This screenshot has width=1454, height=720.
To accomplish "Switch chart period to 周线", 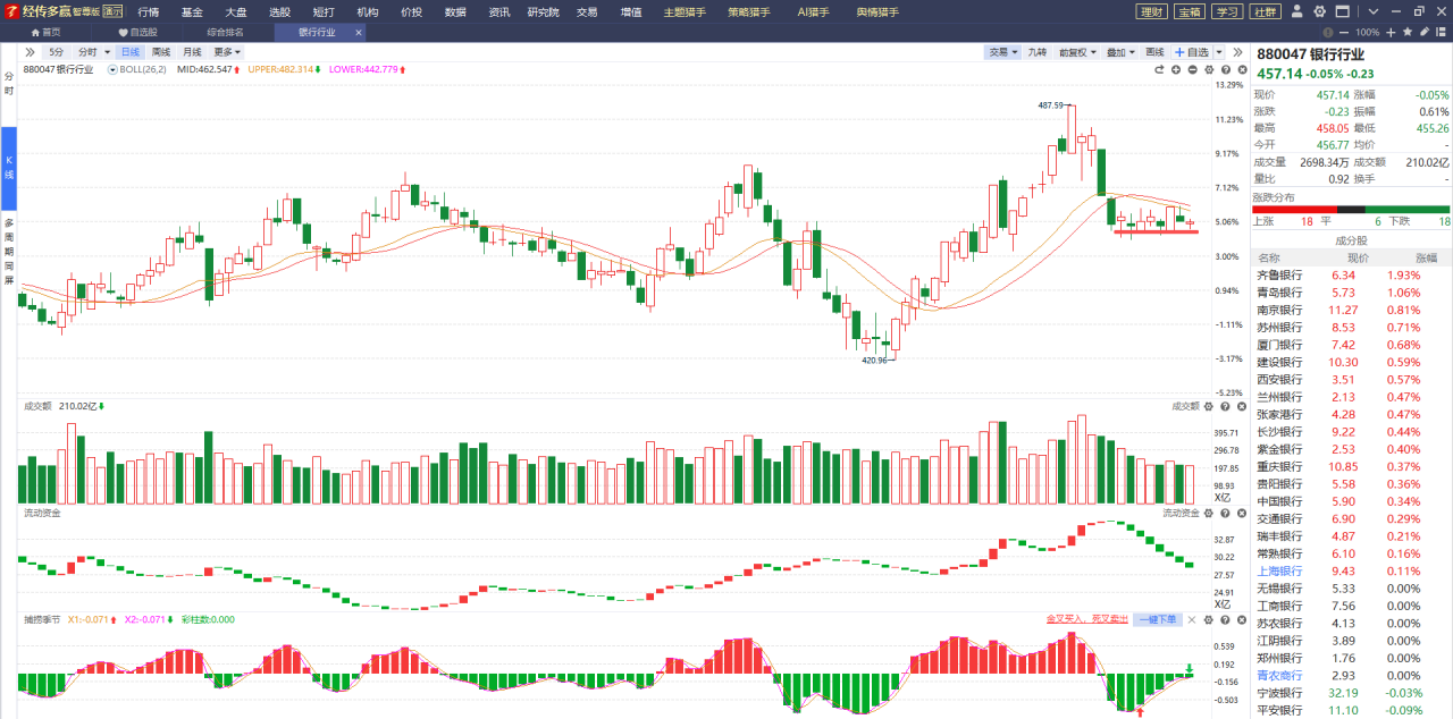I will pyautogui.click(x=161, y=52).
